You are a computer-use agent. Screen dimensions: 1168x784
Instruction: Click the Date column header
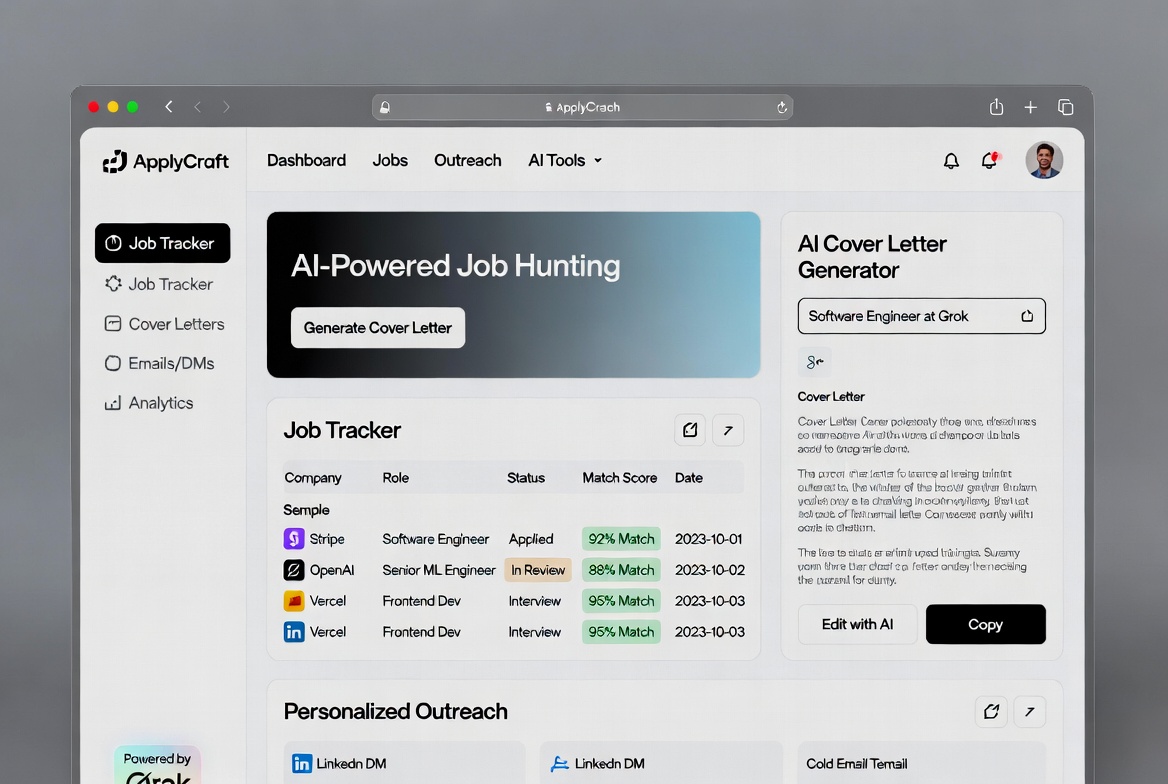tap(689, 478)
